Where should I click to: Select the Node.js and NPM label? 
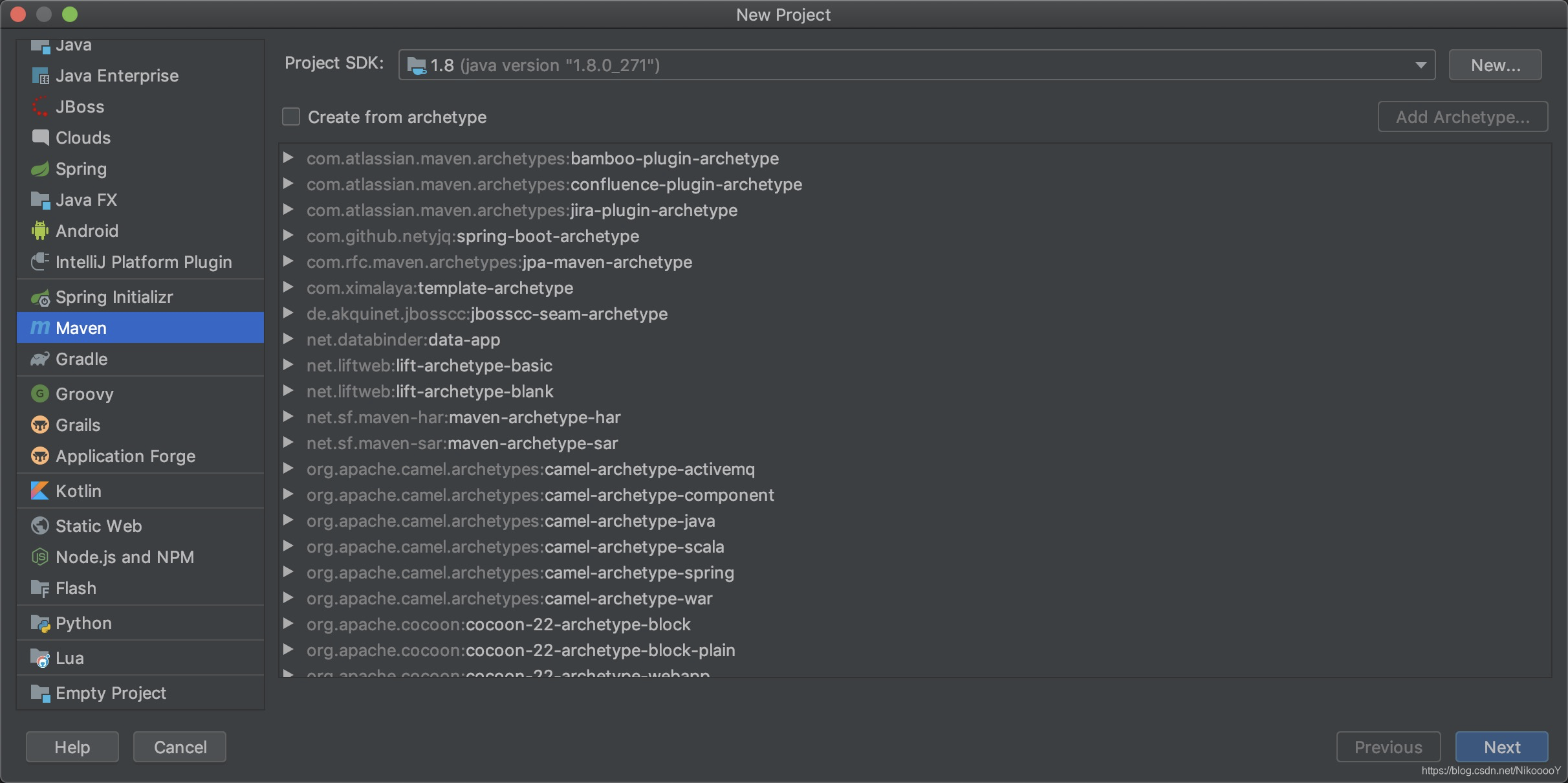tap(125, 557)
